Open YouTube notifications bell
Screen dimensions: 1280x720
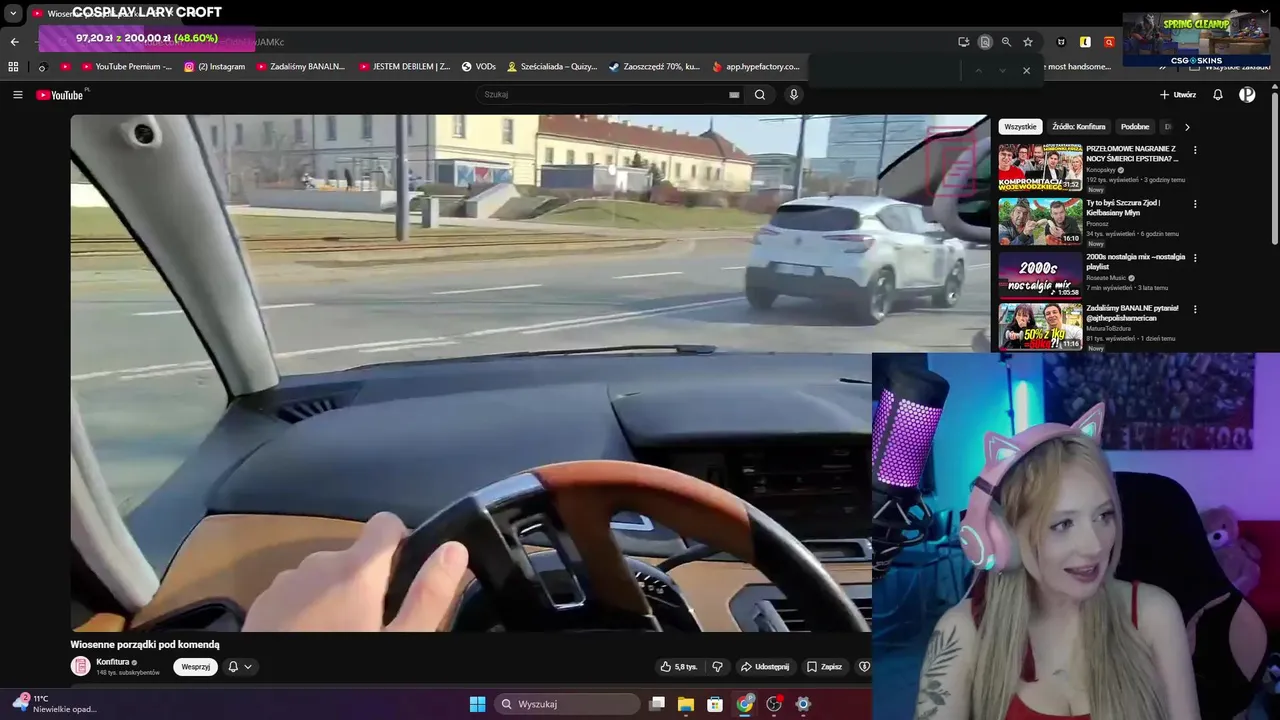point(1218,95)
